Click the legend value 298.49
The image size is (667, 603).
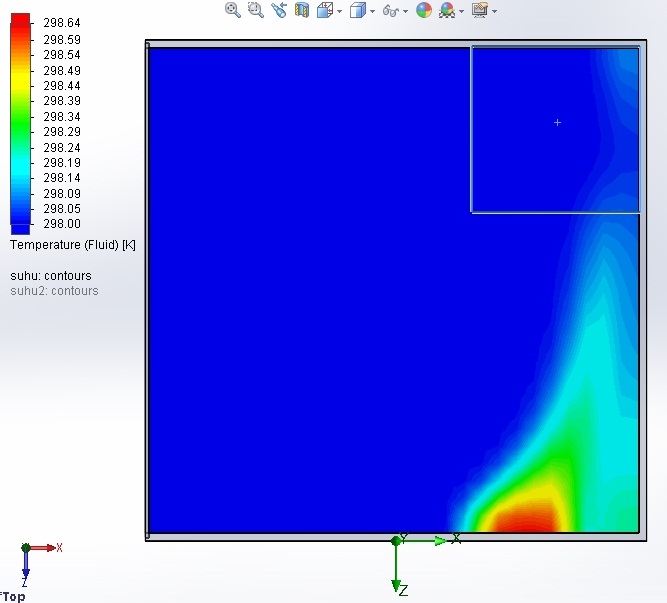click(62, 71)
